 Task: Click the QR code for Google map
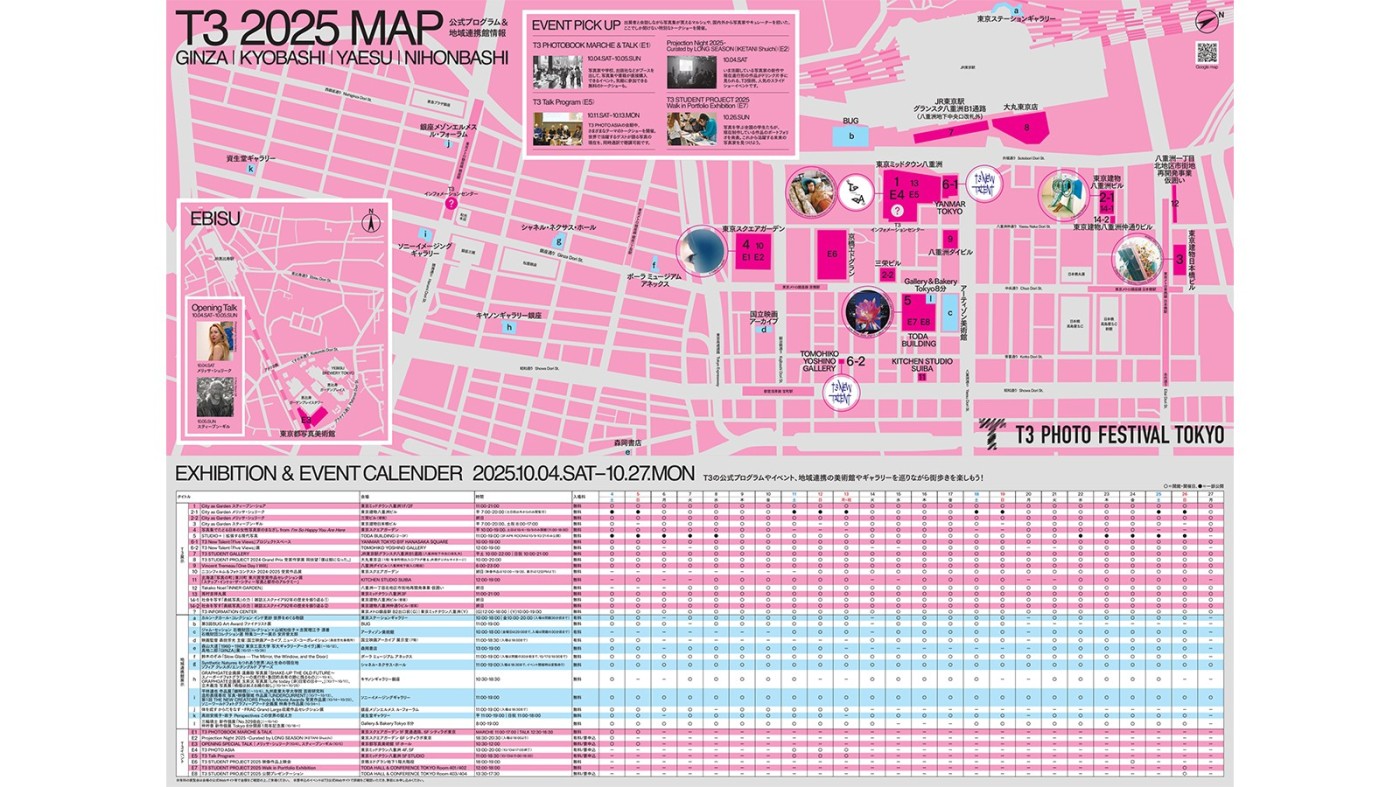point(1206,52)
